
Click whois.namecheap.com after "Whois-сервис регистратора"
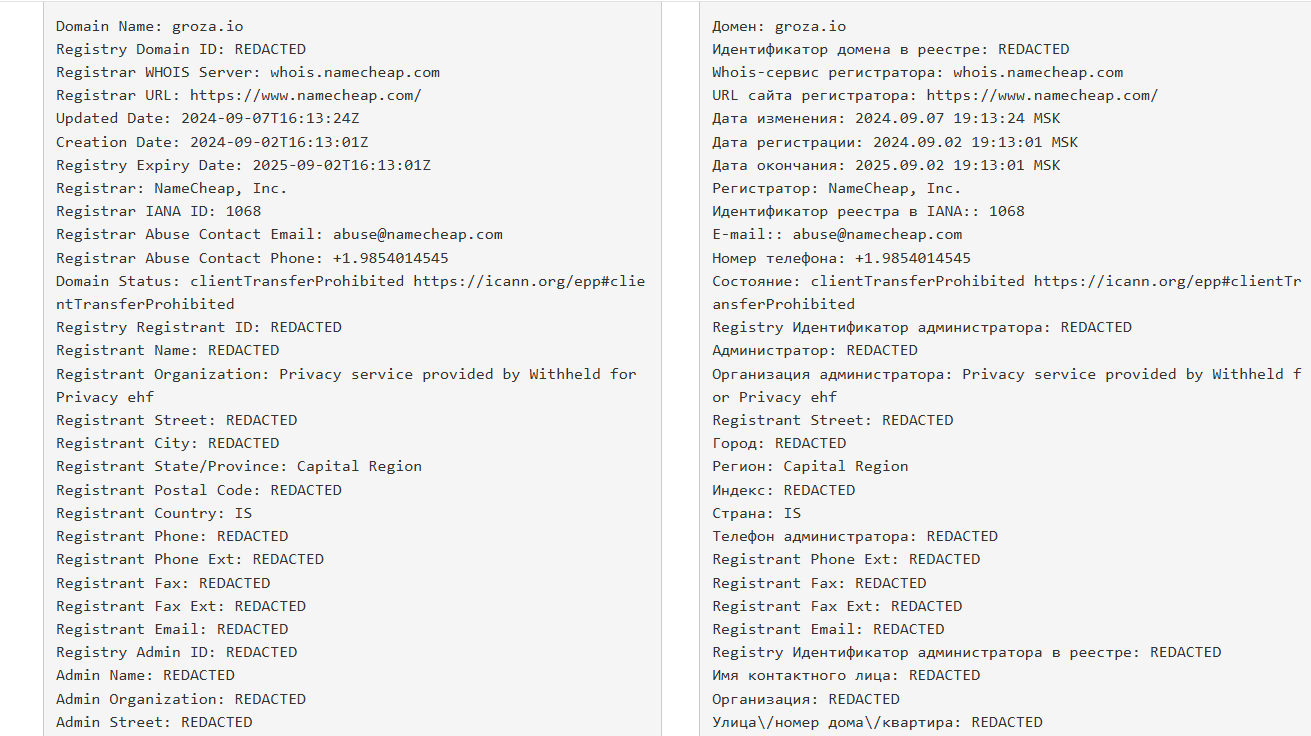click(x=1038, y=72)
